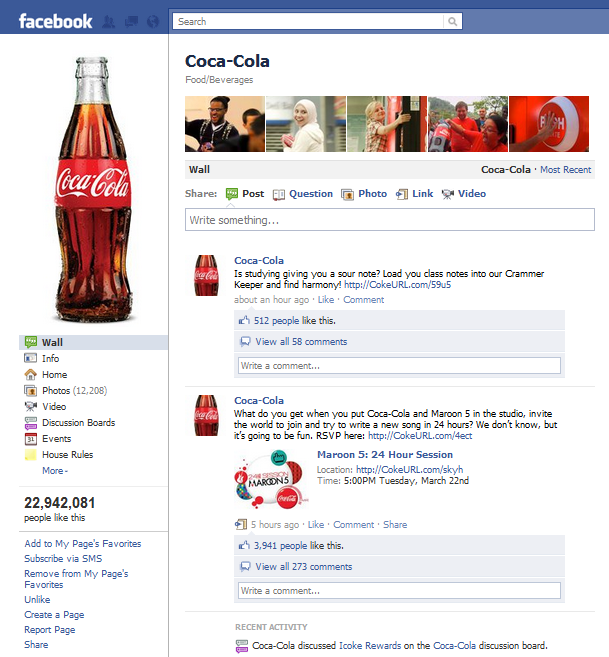Click the Search input field
The height and width of the screenshot is (657, 609).
coord(308,21)
